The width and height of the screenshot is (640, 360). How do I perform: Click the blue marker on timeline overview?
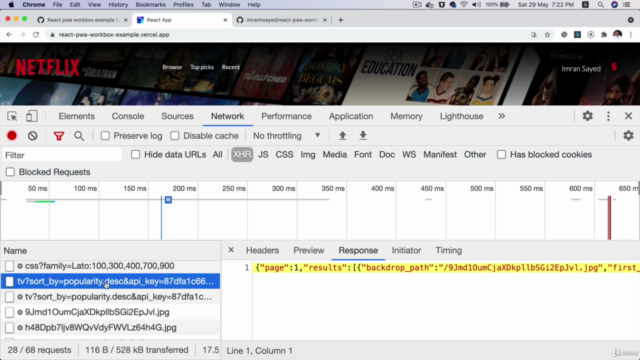(168, 200)
